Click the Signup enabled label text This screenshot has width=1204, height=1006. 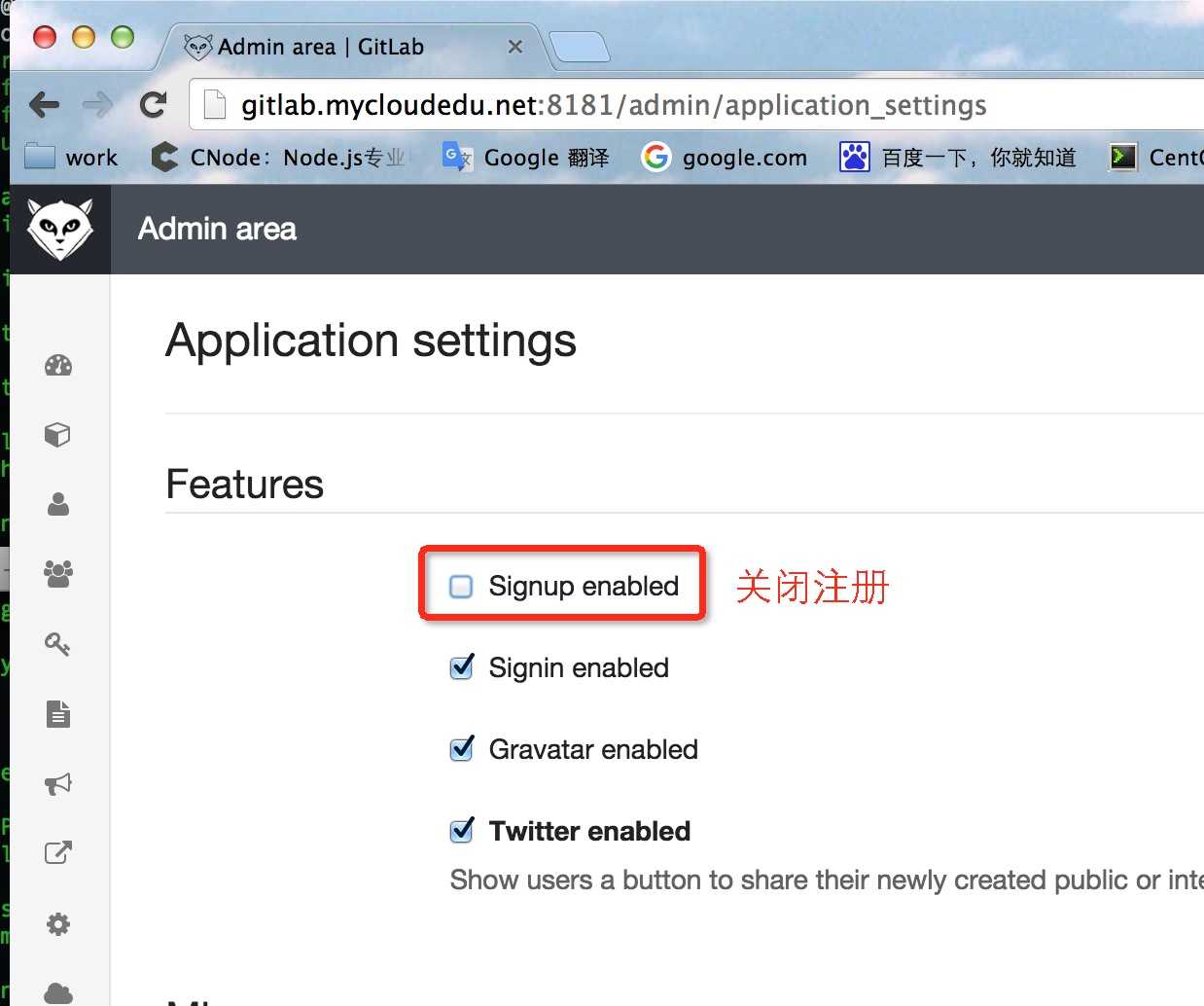pyautogui.click(x=584, y=586)
